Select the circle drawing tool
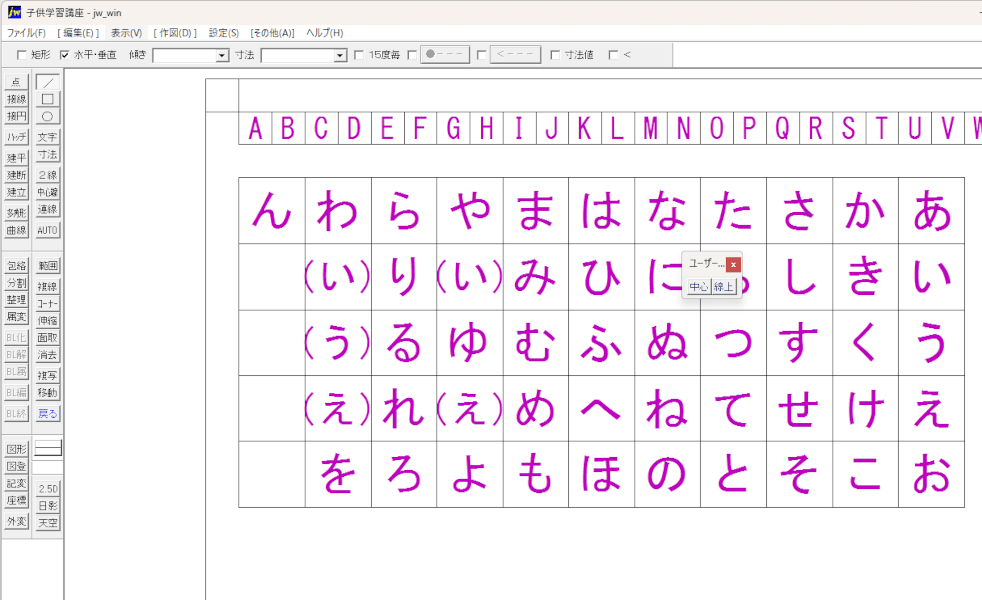 click(48, 116)
